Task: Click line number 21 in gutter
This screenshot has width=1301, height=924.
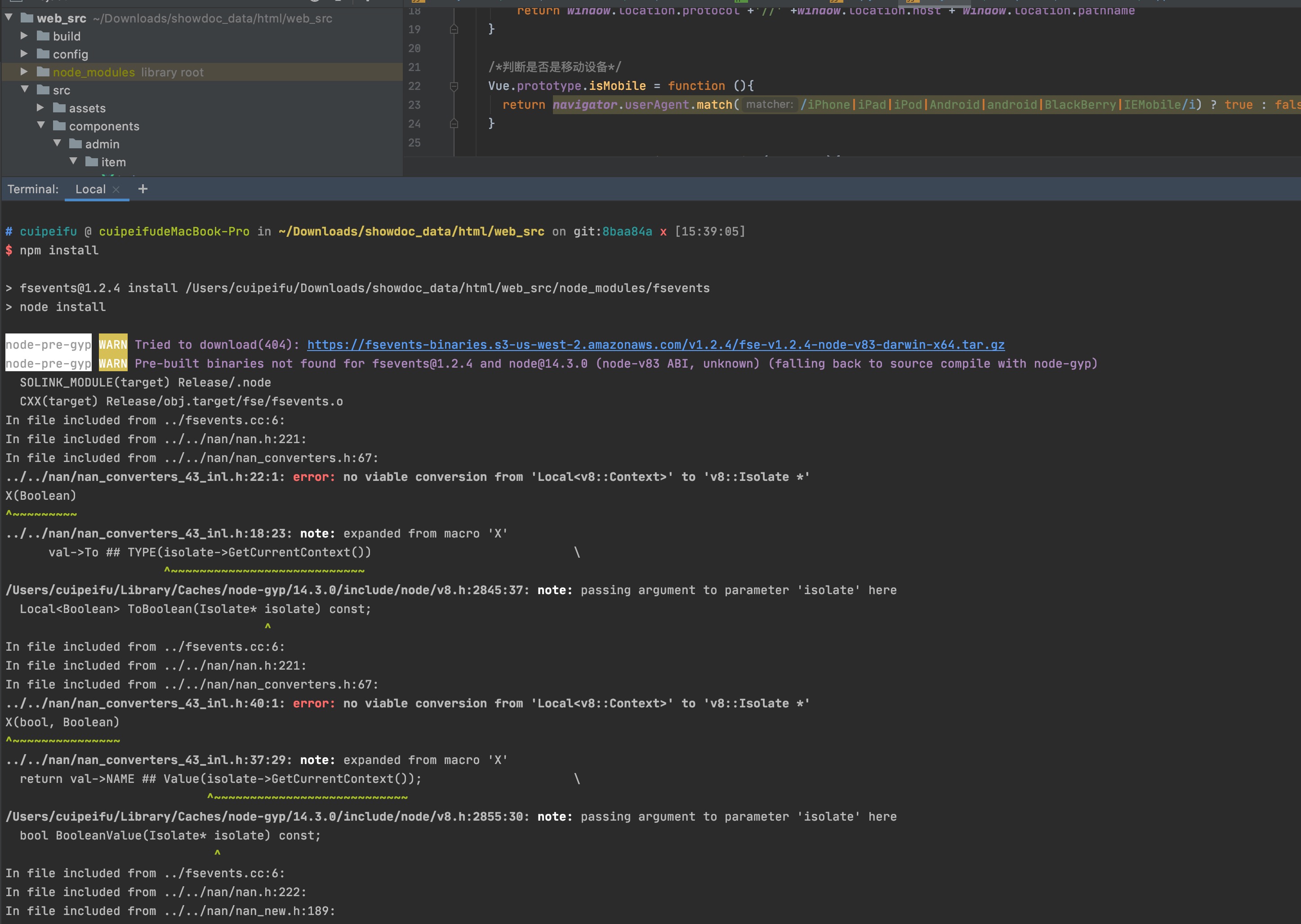Action: [414, 67]
